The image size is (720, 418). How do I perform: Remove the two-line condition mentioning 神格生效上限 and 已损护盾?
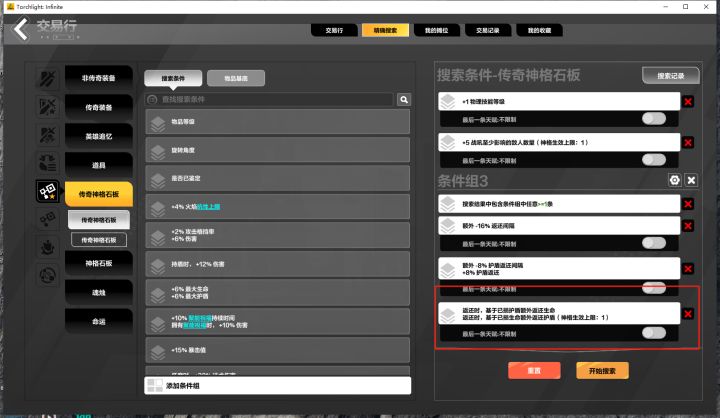(x=688, y=314)
